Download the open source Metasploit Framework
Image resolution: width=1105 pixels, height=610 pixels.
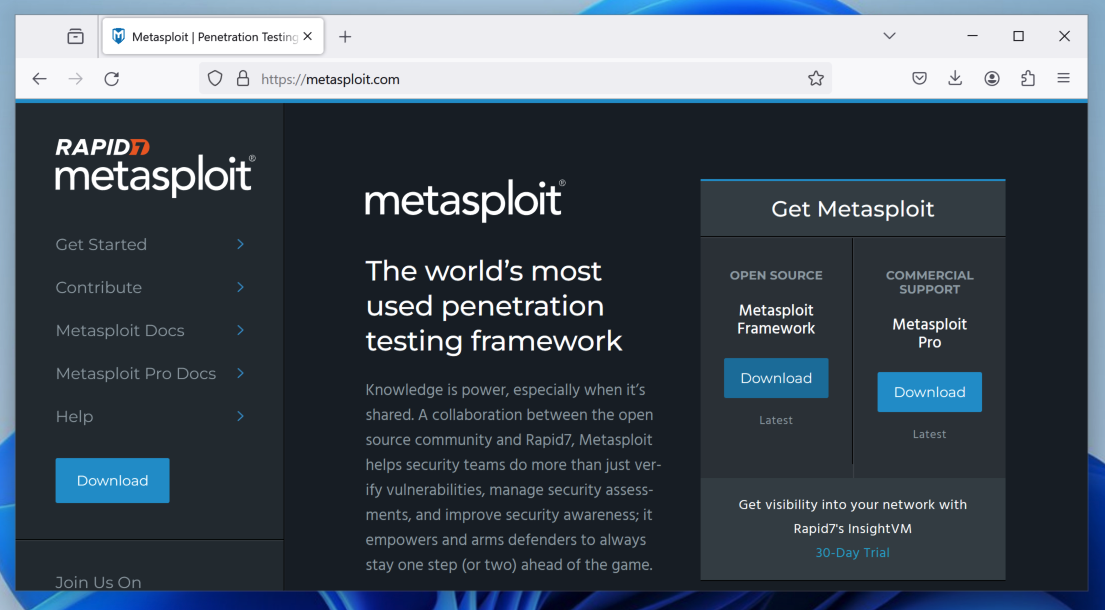pos(776,378)
